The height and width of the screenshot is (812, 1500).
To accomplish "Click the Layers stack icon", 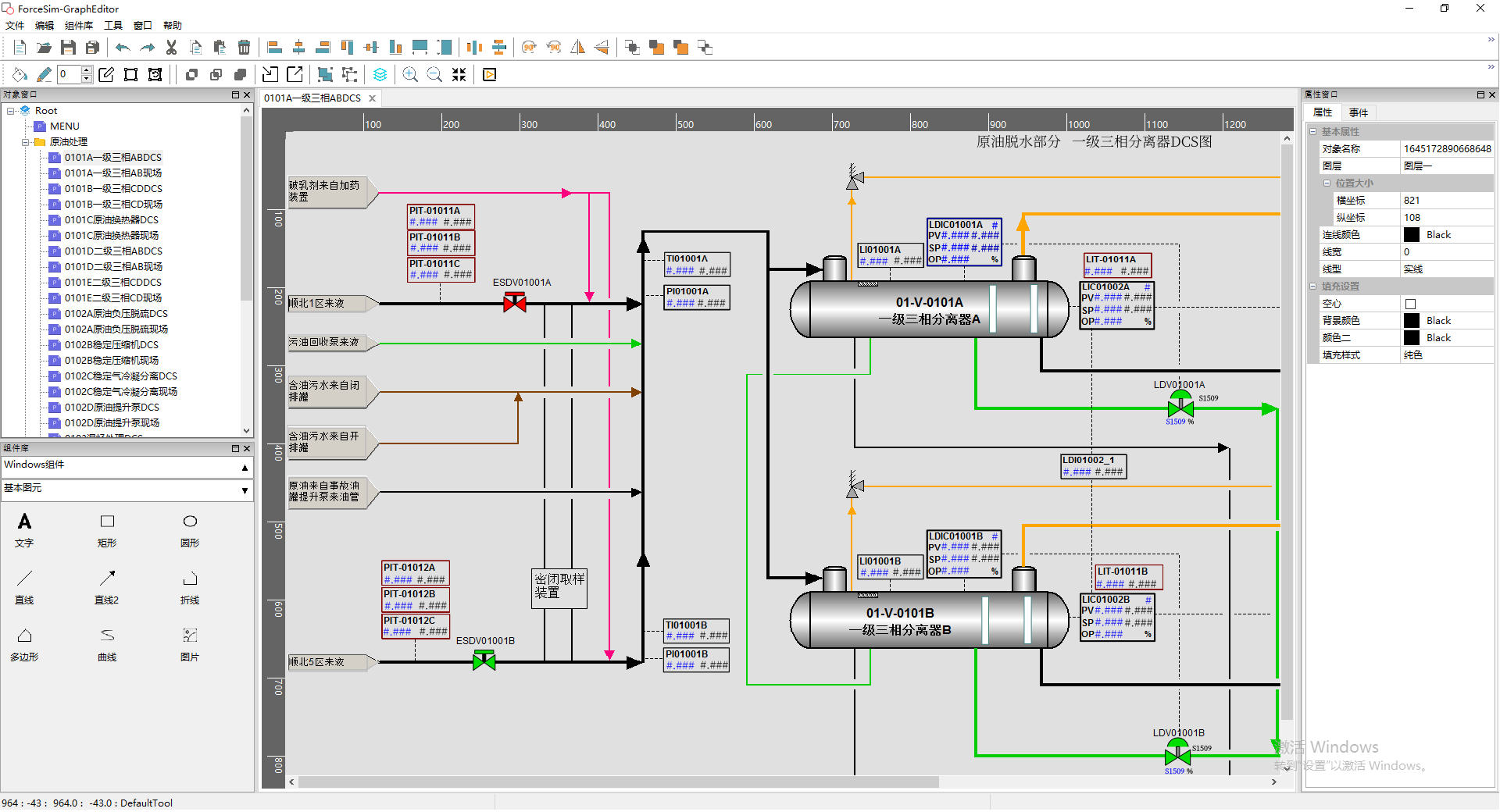I will point(380,75).
